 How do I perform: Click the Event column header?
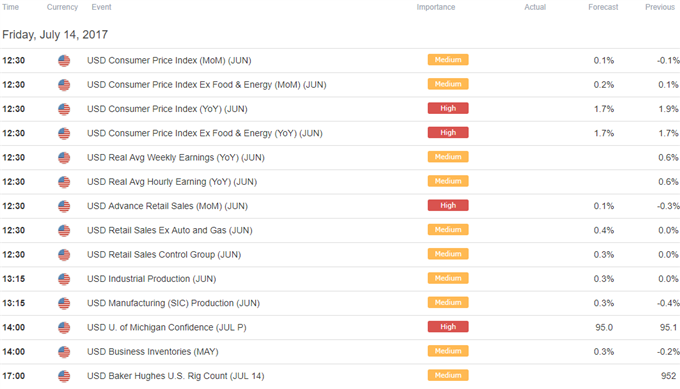click(x=101, y=7)
